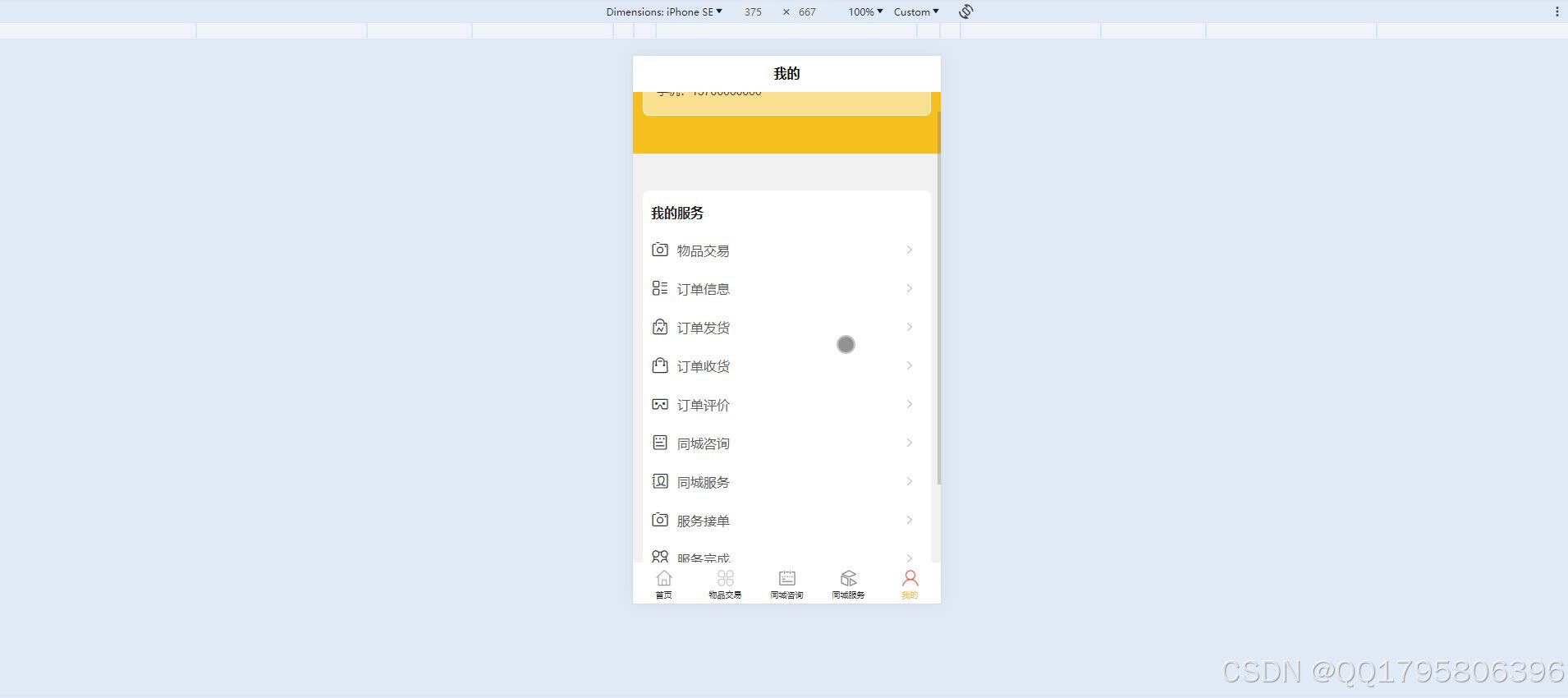Open 物品交易 tab in bottom navigation

pos(725,584)
